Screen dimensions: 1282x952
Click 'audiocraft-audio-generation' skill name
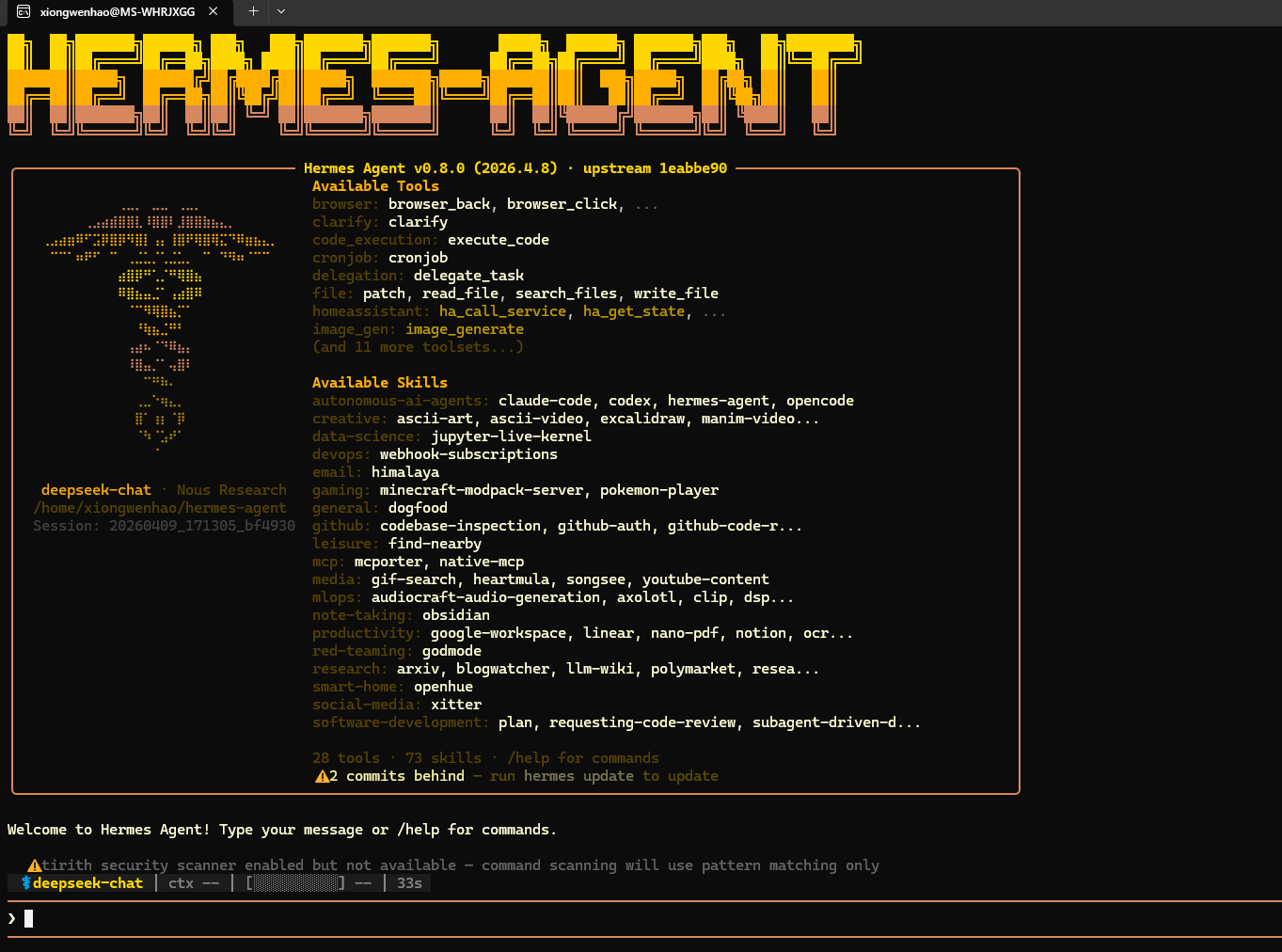(x=485, y=597)
